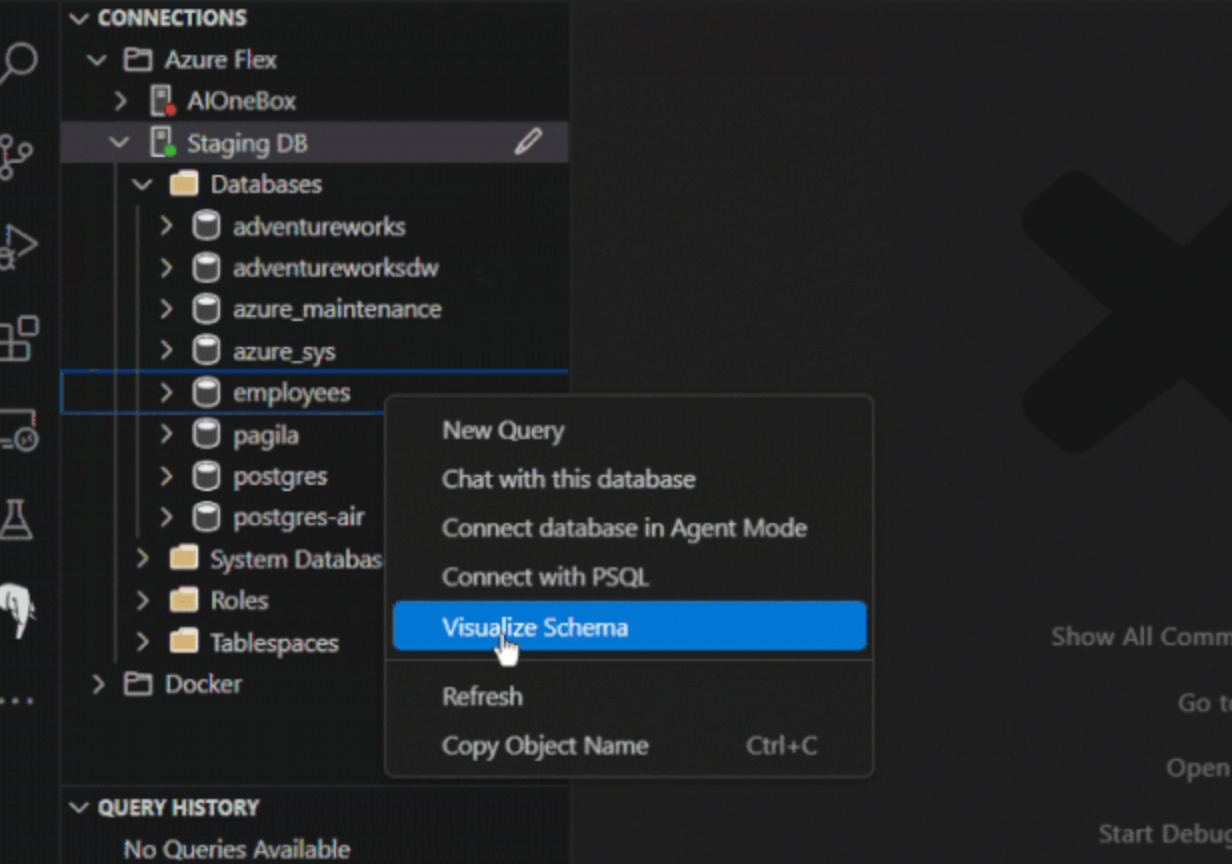This screenshot has width=1232, height=864.
Task: Click the employees database cylinder icon
Action: tap(206, 392)
